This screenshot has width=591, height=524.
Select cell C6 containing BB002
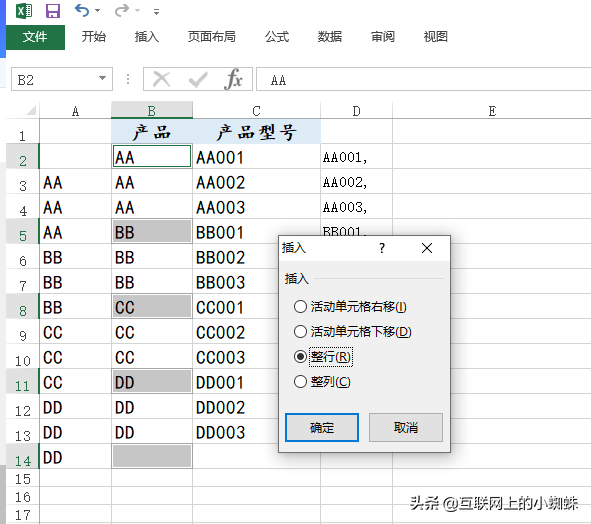tap(236, 257)
